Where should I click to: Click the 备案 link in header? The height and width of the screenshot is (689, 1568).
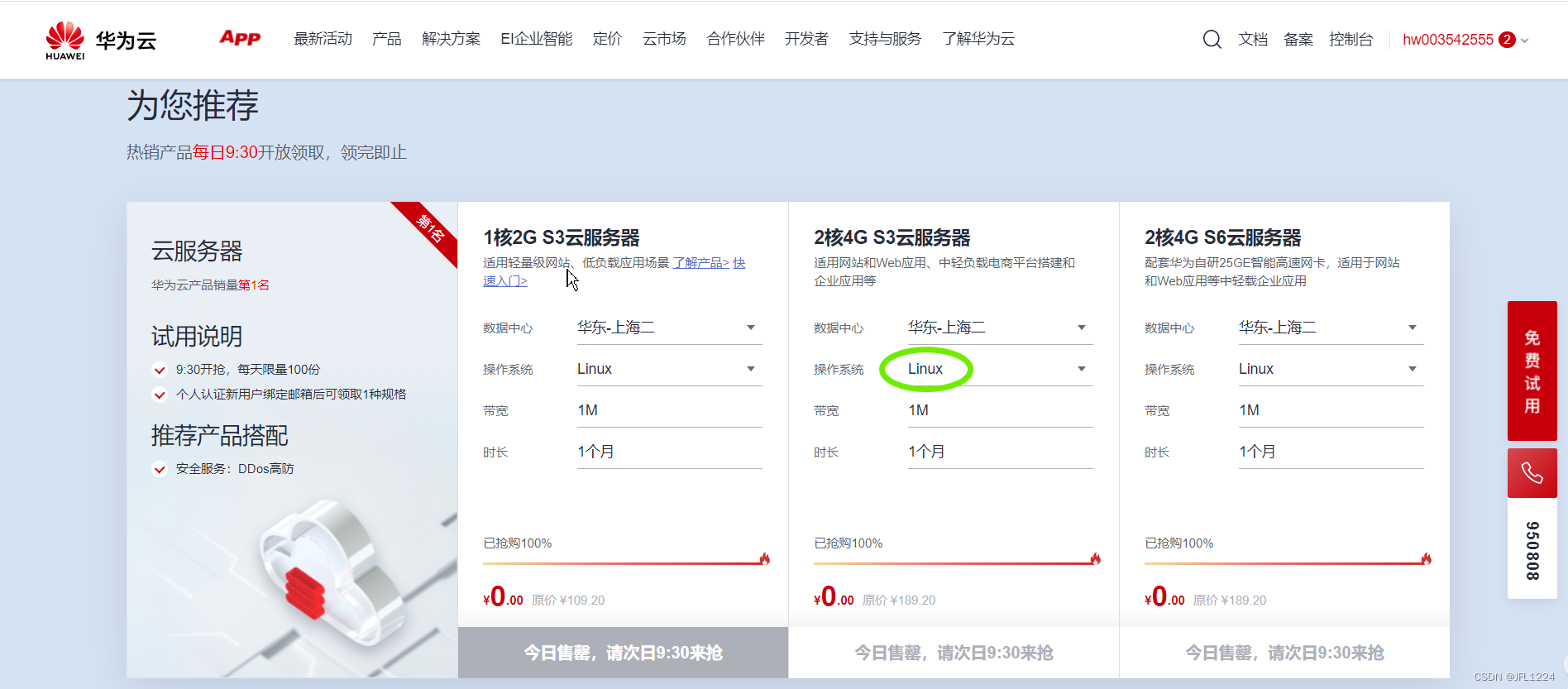[x=1298, y=40]
